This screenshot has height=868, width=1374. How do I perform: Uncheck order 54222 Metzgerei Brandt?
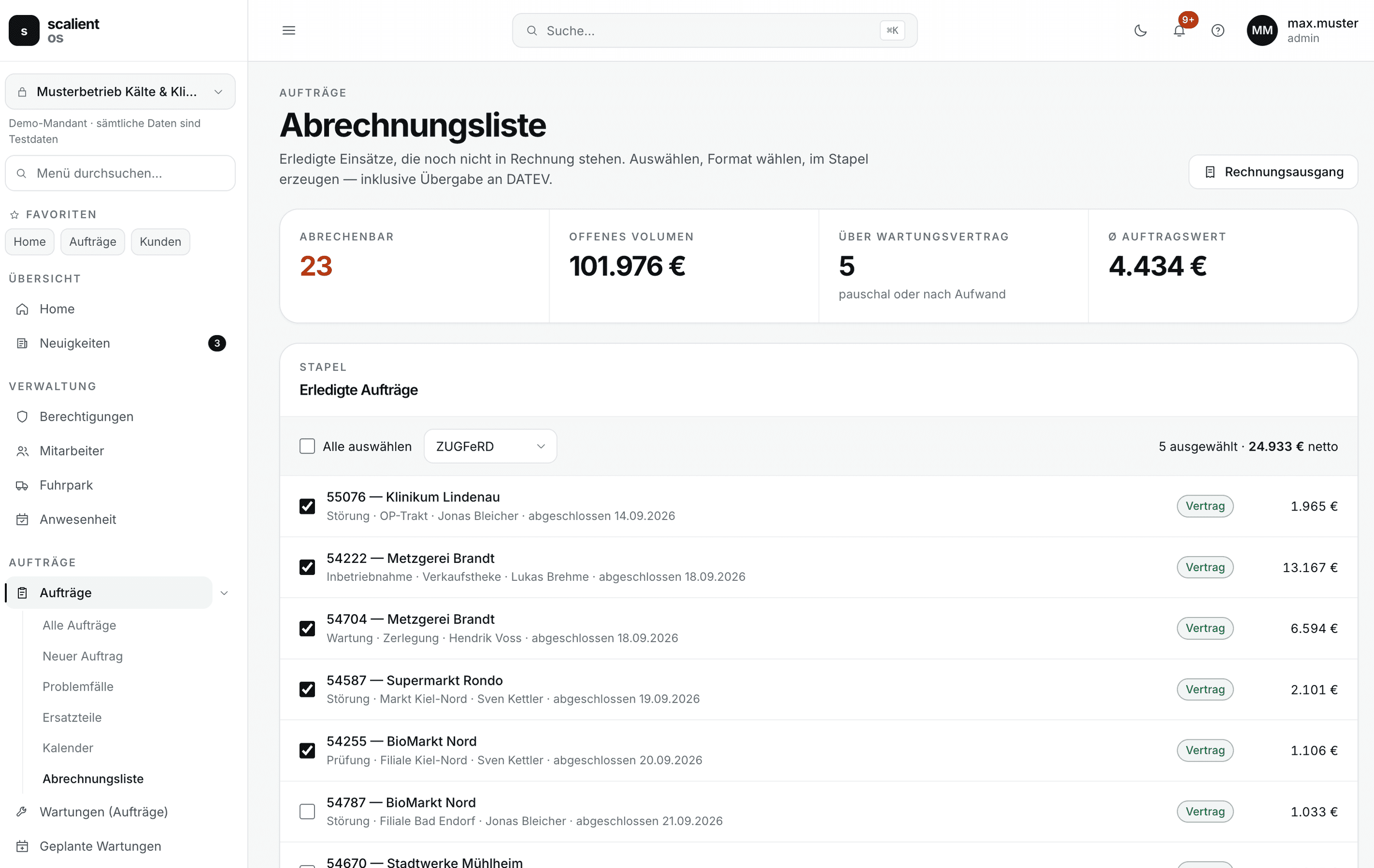(x=307, y=567)
